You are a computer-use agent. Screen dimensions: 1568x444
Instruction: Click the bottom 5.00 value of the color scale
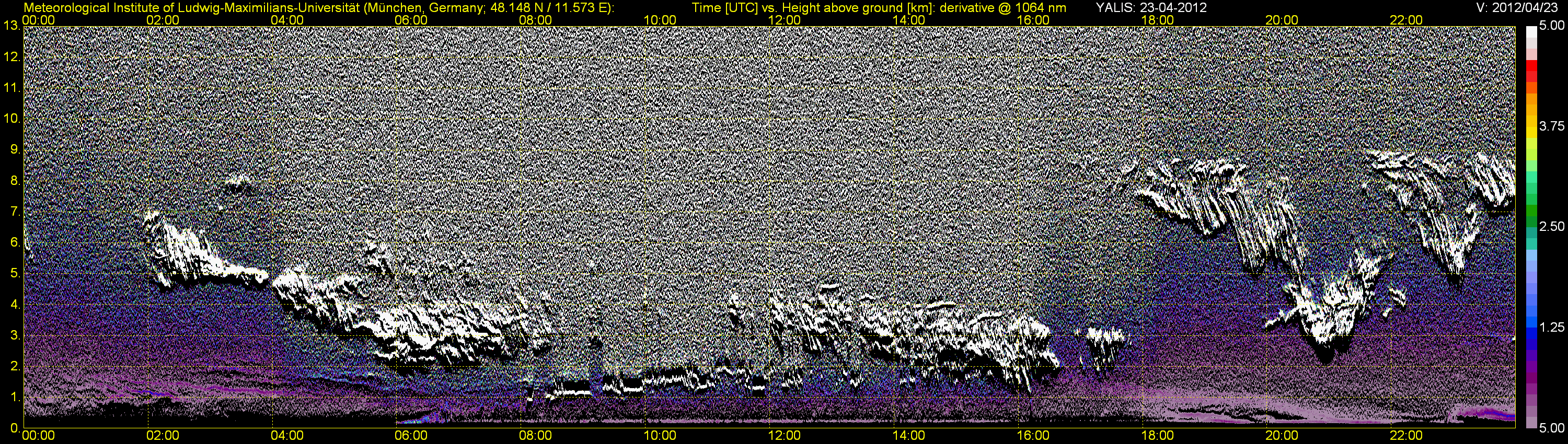point(1552,428)
